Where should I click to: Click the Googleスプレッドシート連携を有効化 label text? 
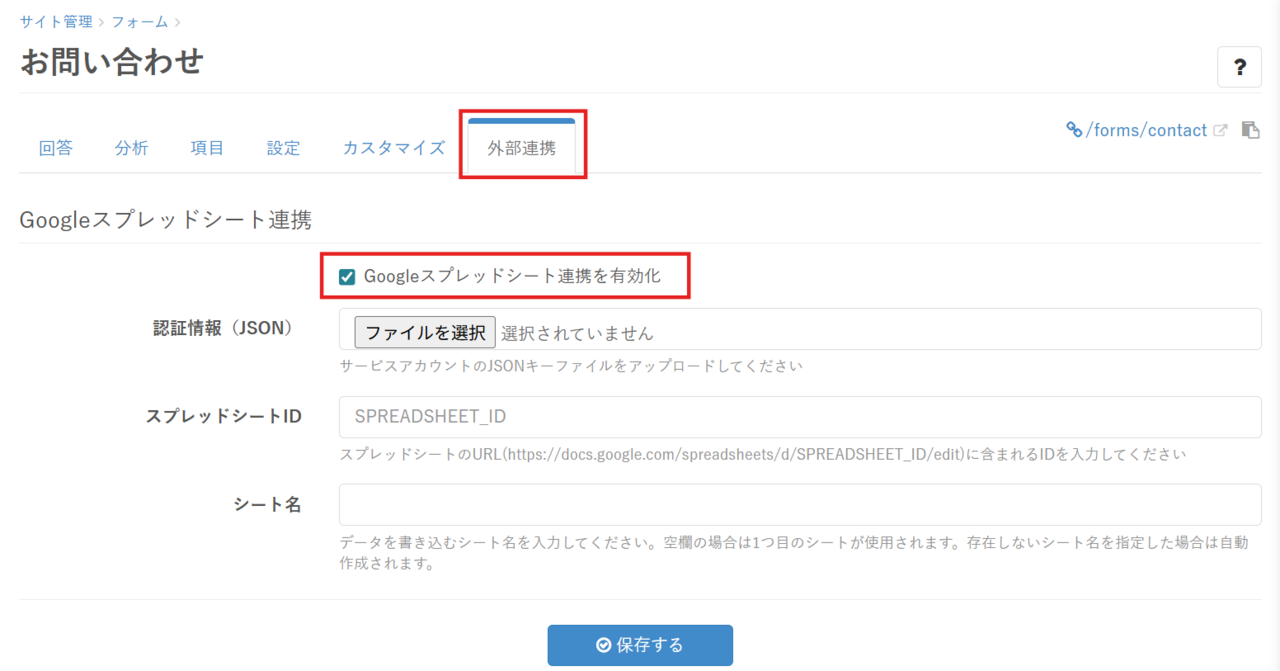pos(512,276)
